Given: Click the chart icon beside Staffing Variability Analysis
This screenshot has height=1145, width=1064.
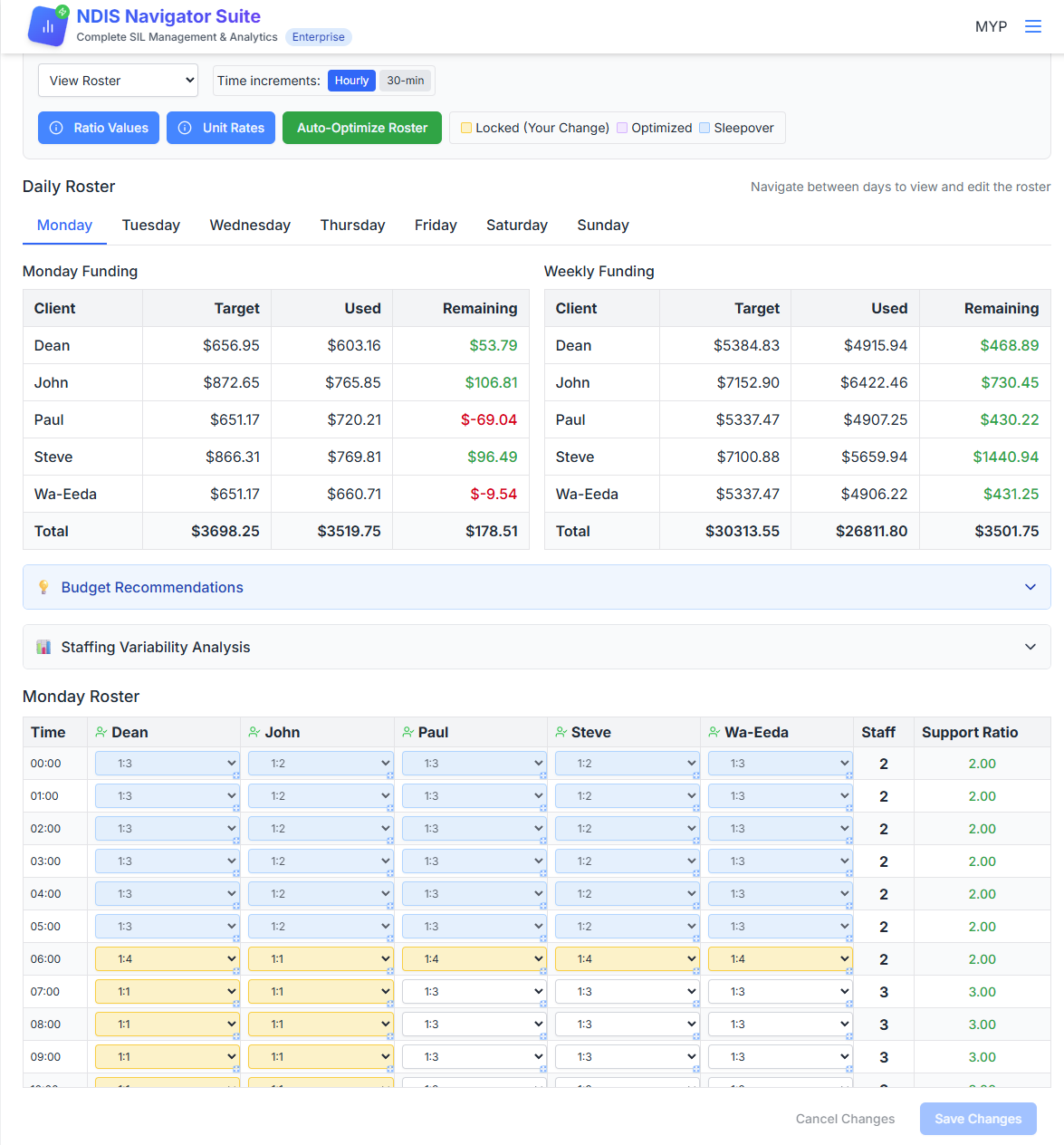Looking at the screenshot, I should [43, 647].
